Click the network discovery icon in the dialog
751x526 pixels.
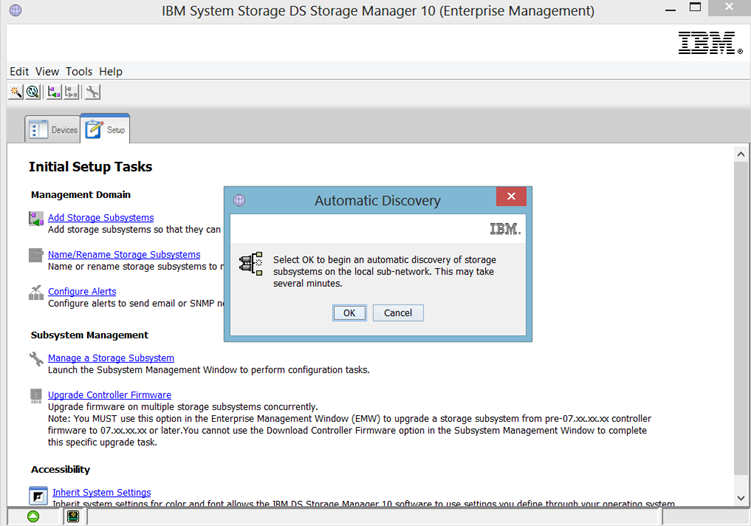point(251,263)
